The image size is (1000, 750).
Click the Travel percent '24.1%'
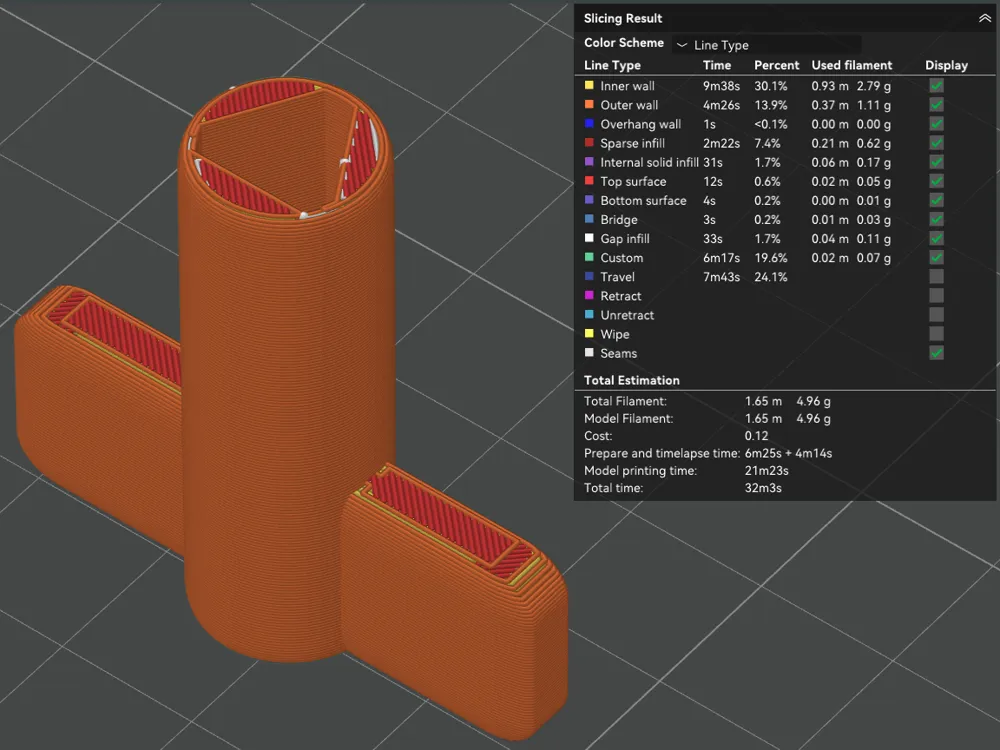770,277
